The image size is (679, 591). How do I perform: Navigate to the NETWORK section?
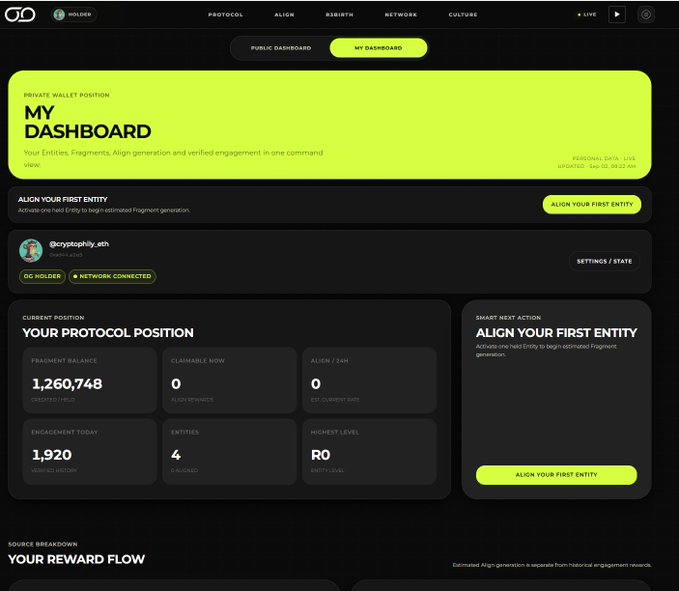[x=401, y=15]
